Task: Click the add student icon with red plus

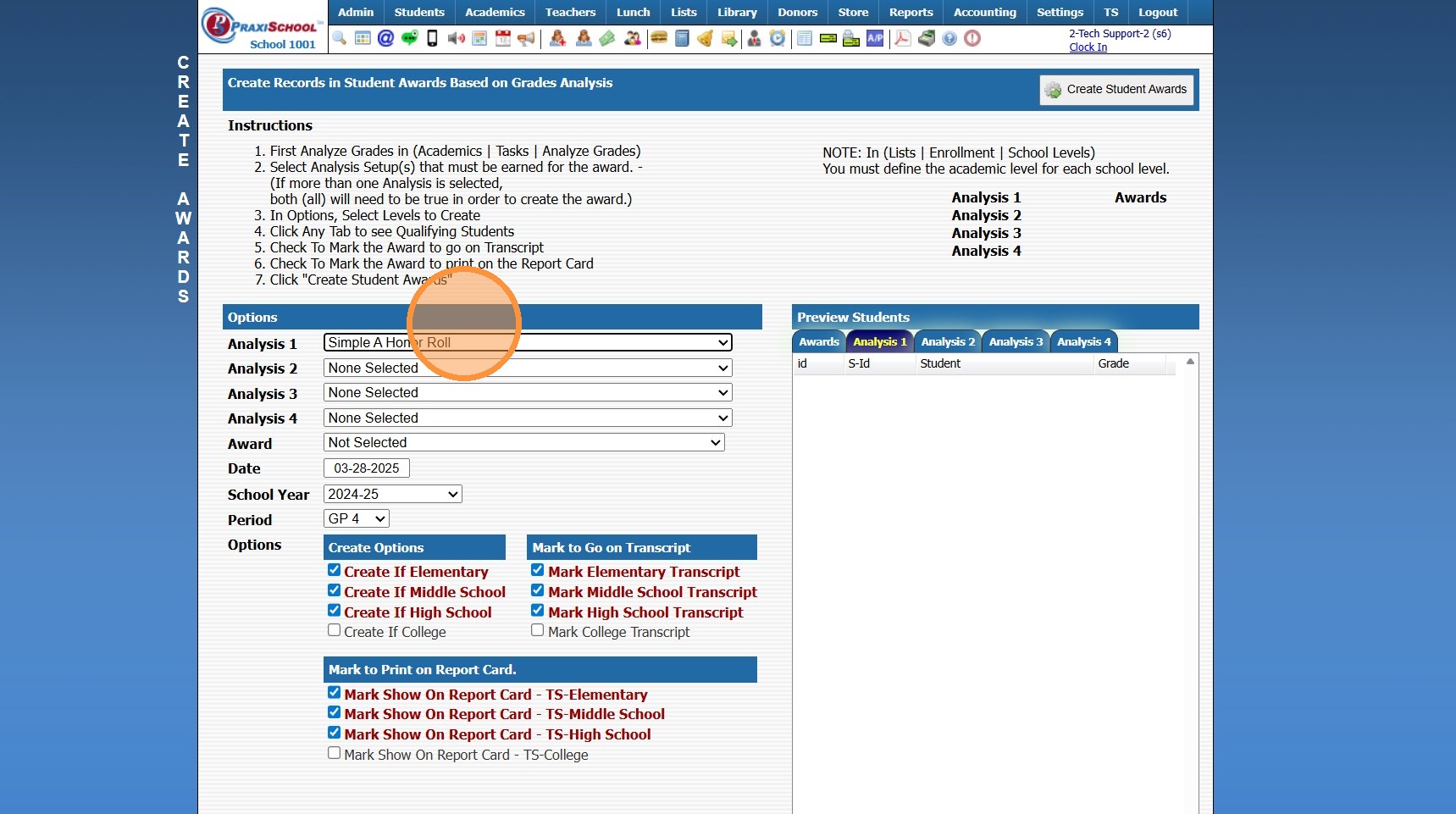Action: pos(557,38)
